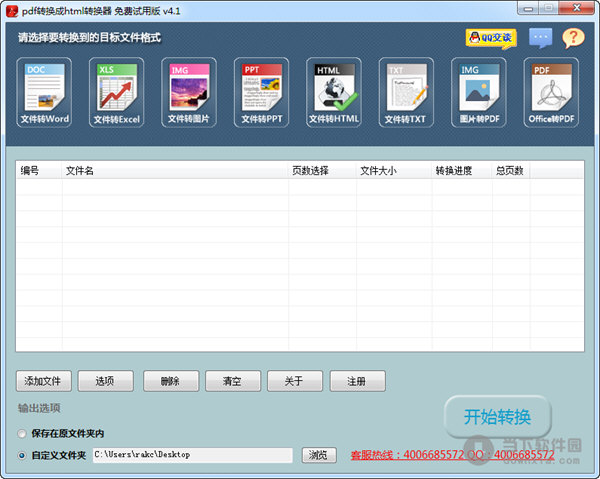Choose the 文件转Excel format icon
This screenshot has width=600, height=479.
(116, 92)
